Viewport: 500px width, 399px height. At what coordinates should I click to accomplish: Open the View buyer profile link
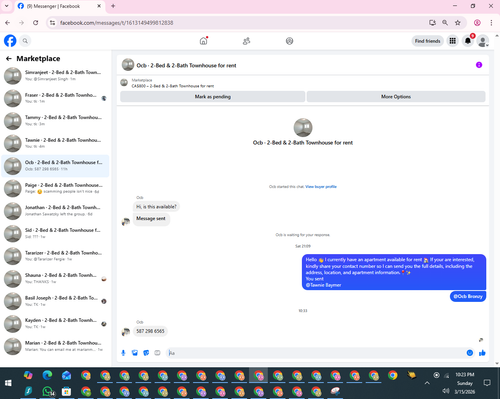321,187
